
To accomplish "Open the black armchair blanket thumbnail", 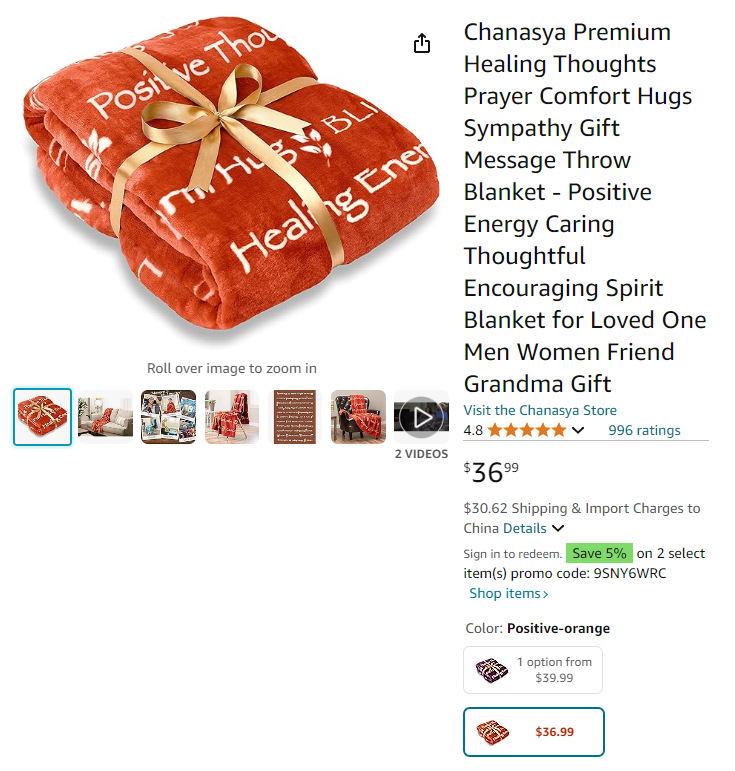I will 358,417.
